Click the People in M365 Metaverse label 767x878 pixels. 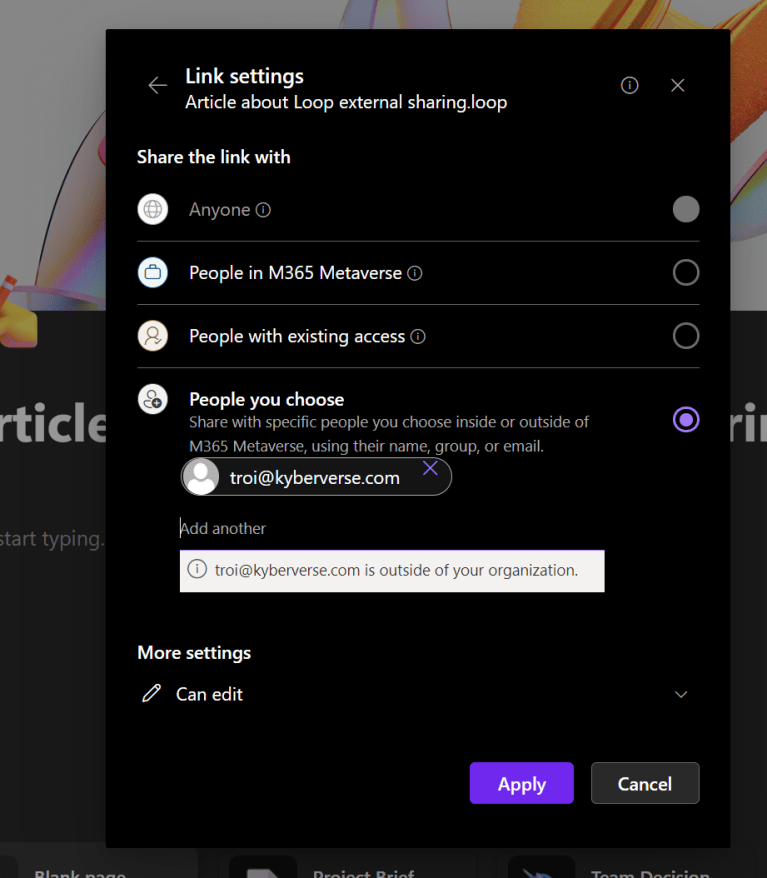[296, 273]
